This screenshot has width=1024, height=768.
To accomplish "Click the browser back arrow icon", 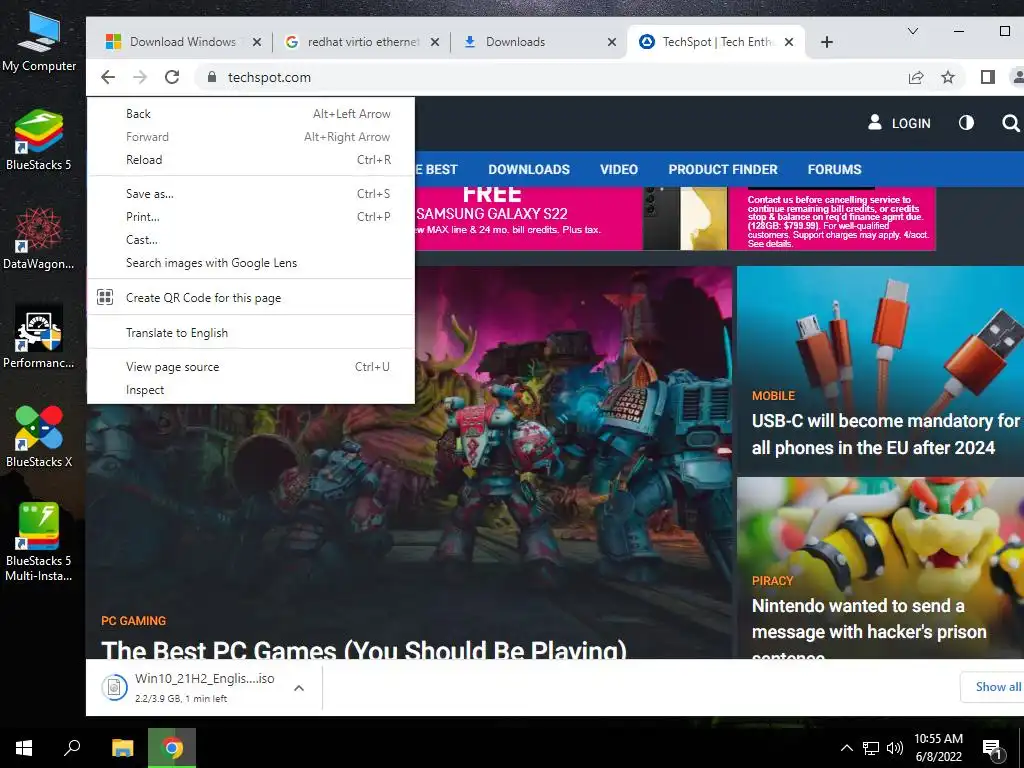I will [x=108, y=77].
